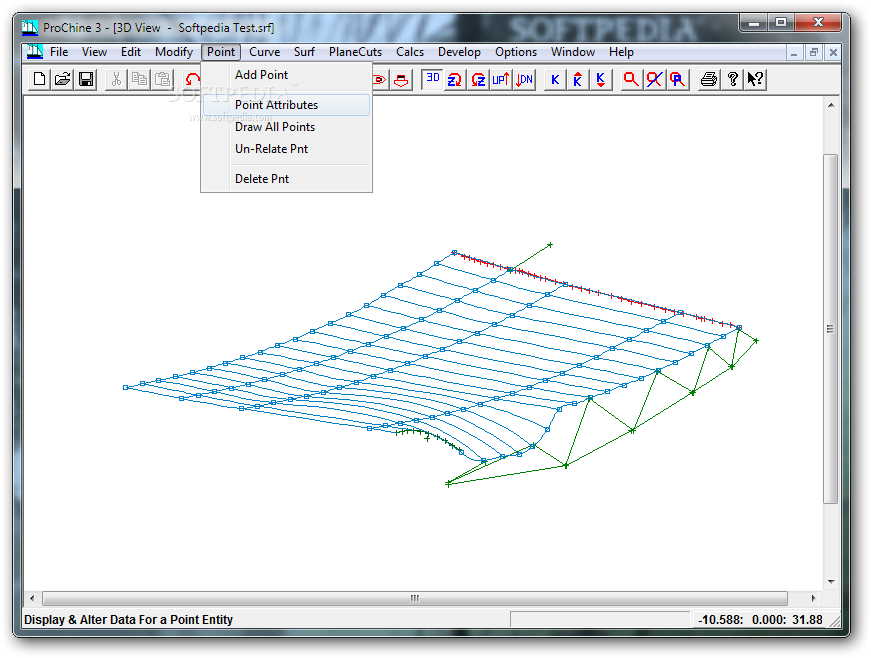Click the vertical scrollbar up arrow

click(831, 105)
